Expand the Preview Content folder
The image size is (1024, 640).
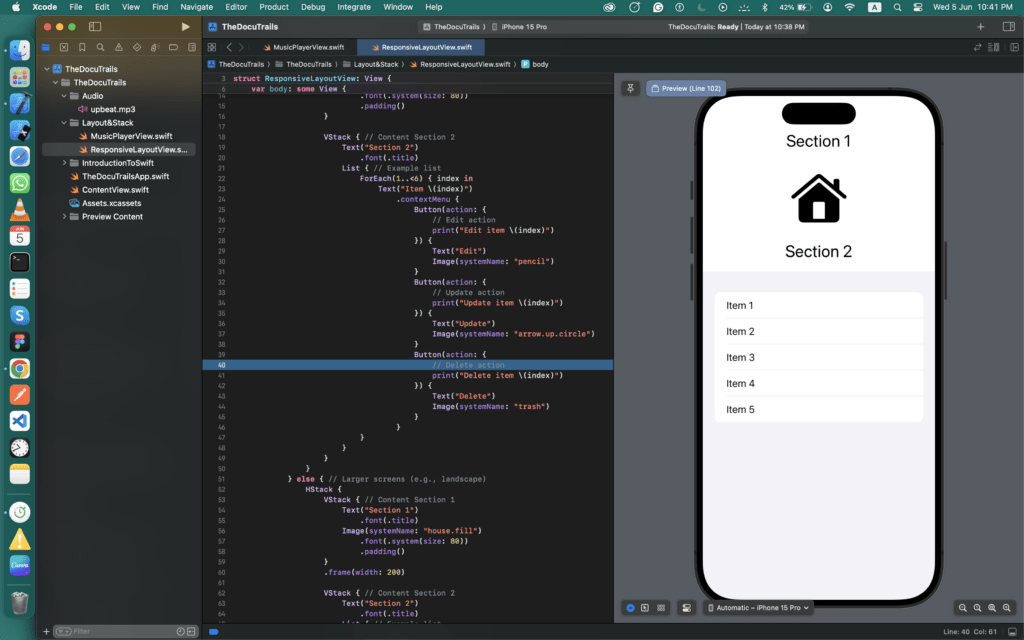point(64,216)
